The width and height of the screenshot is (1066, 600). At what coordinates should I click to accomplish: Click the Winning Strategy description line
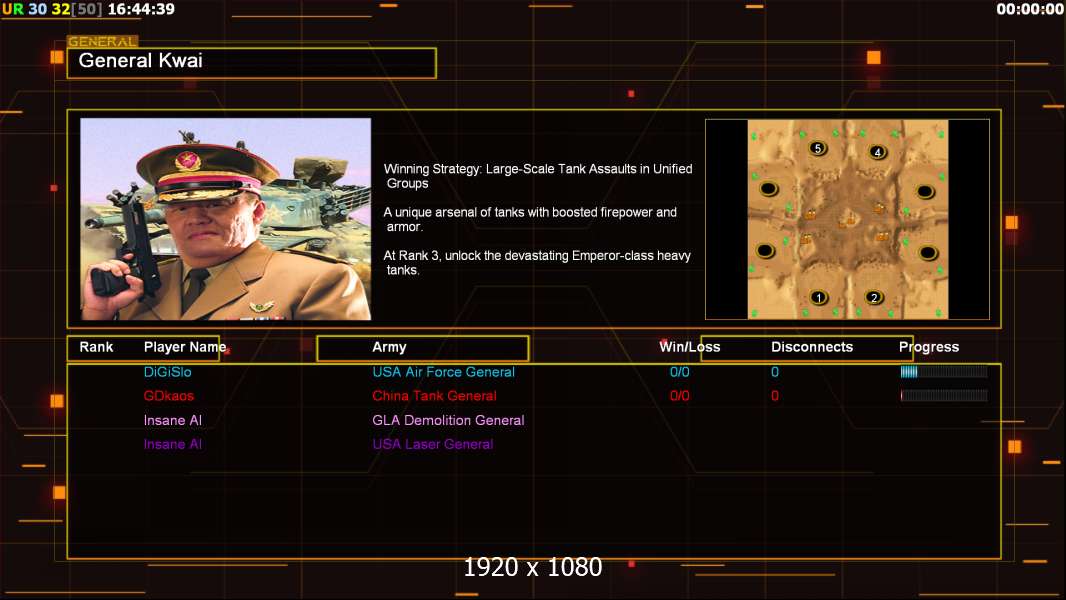538,176
